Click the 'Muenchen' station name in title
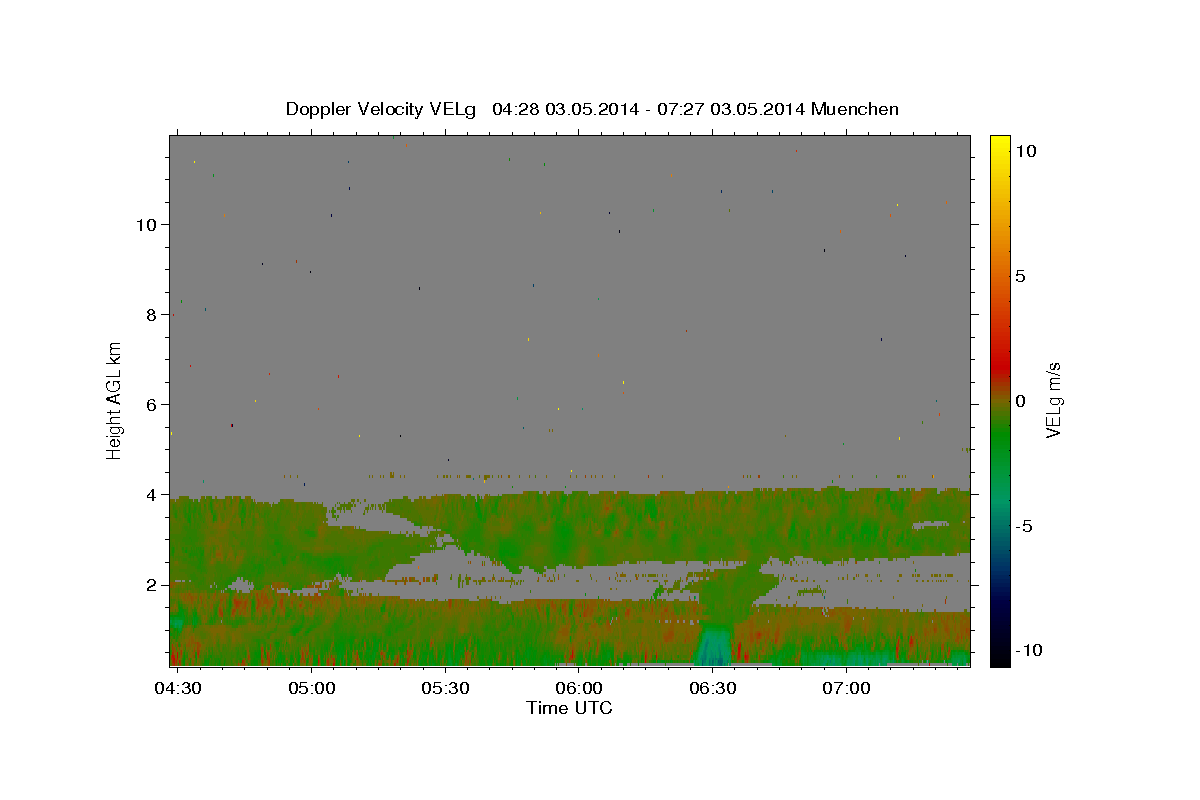Screen dimensions: 1200x800 (x=855, y=109)
